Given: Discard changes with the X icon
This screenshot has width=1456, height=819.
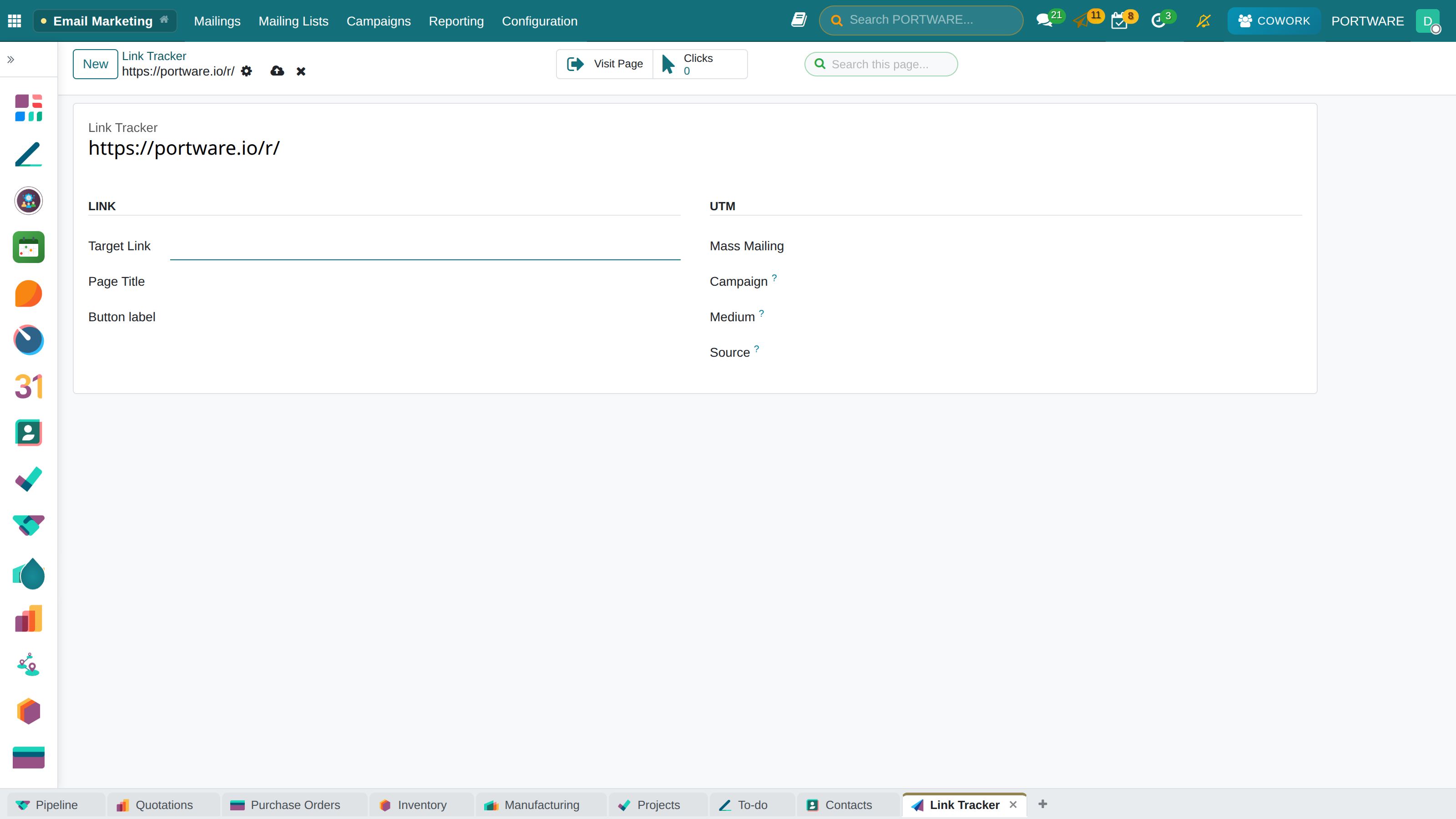Looking at the screenshot, I should (301, 71).
